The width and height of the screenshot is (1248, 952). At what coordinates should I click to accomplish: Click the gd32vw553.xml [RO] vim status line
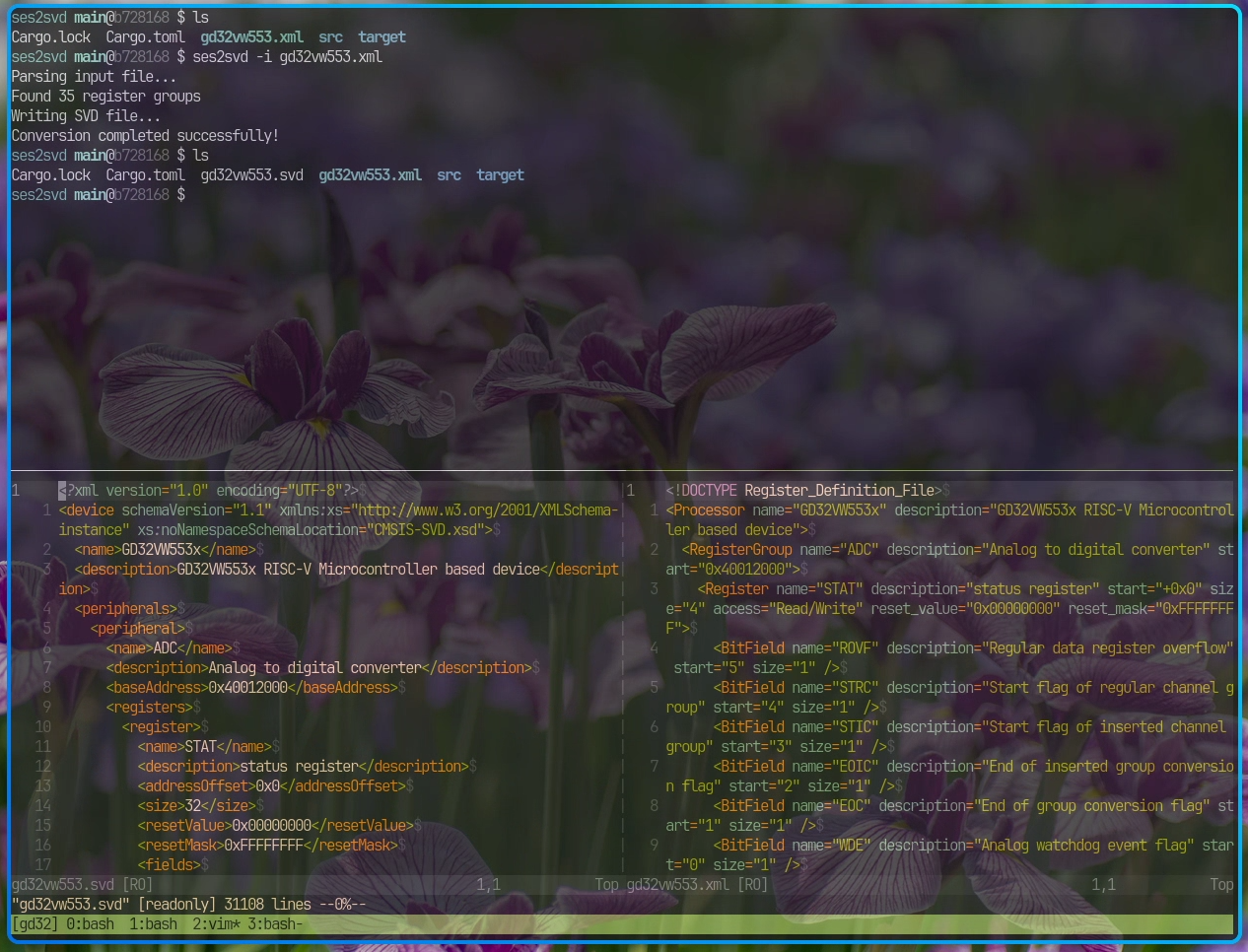tap(696, 885)
